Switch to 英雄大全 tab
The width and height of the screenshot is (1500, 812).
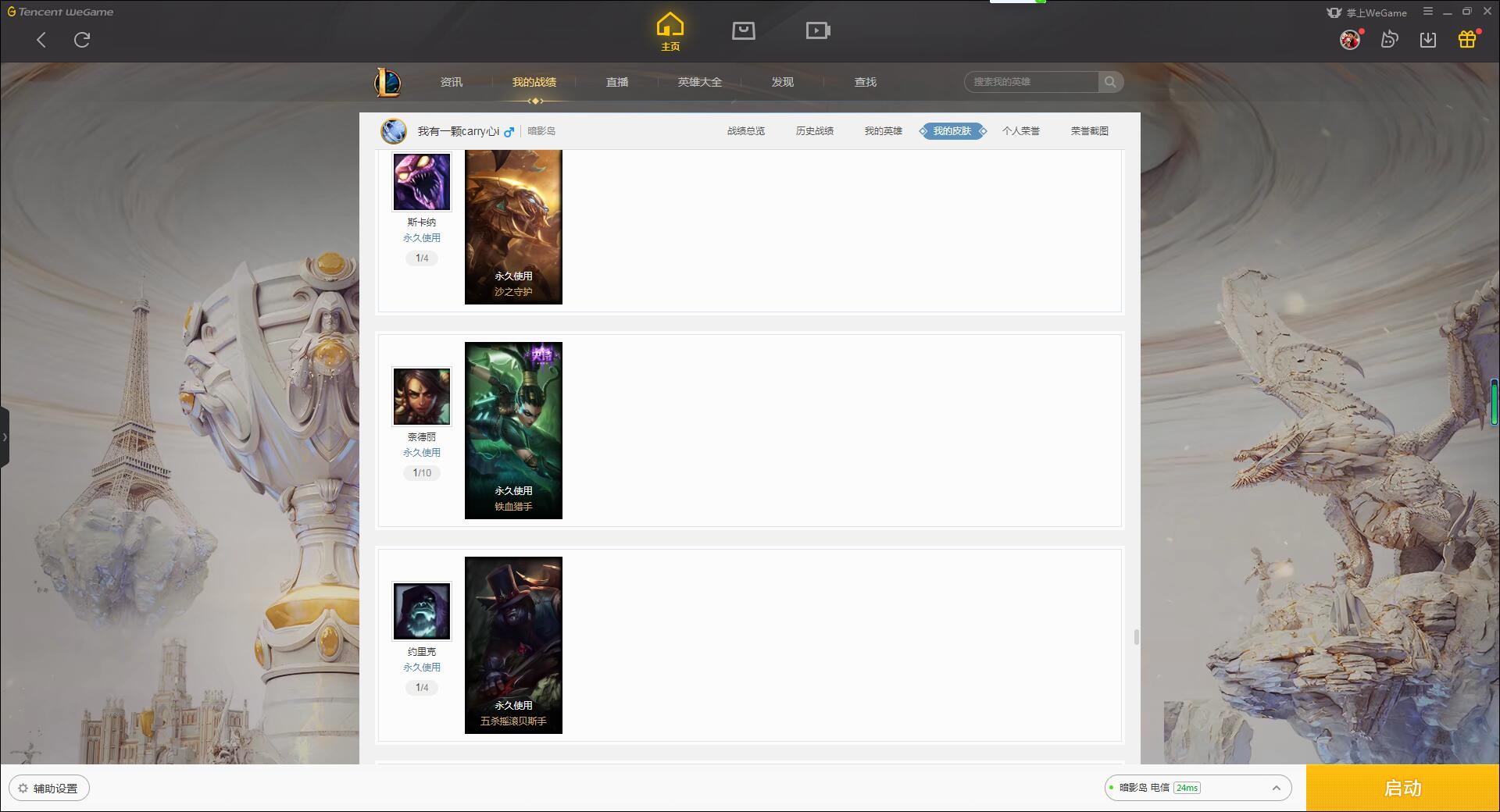click(700, 82)
